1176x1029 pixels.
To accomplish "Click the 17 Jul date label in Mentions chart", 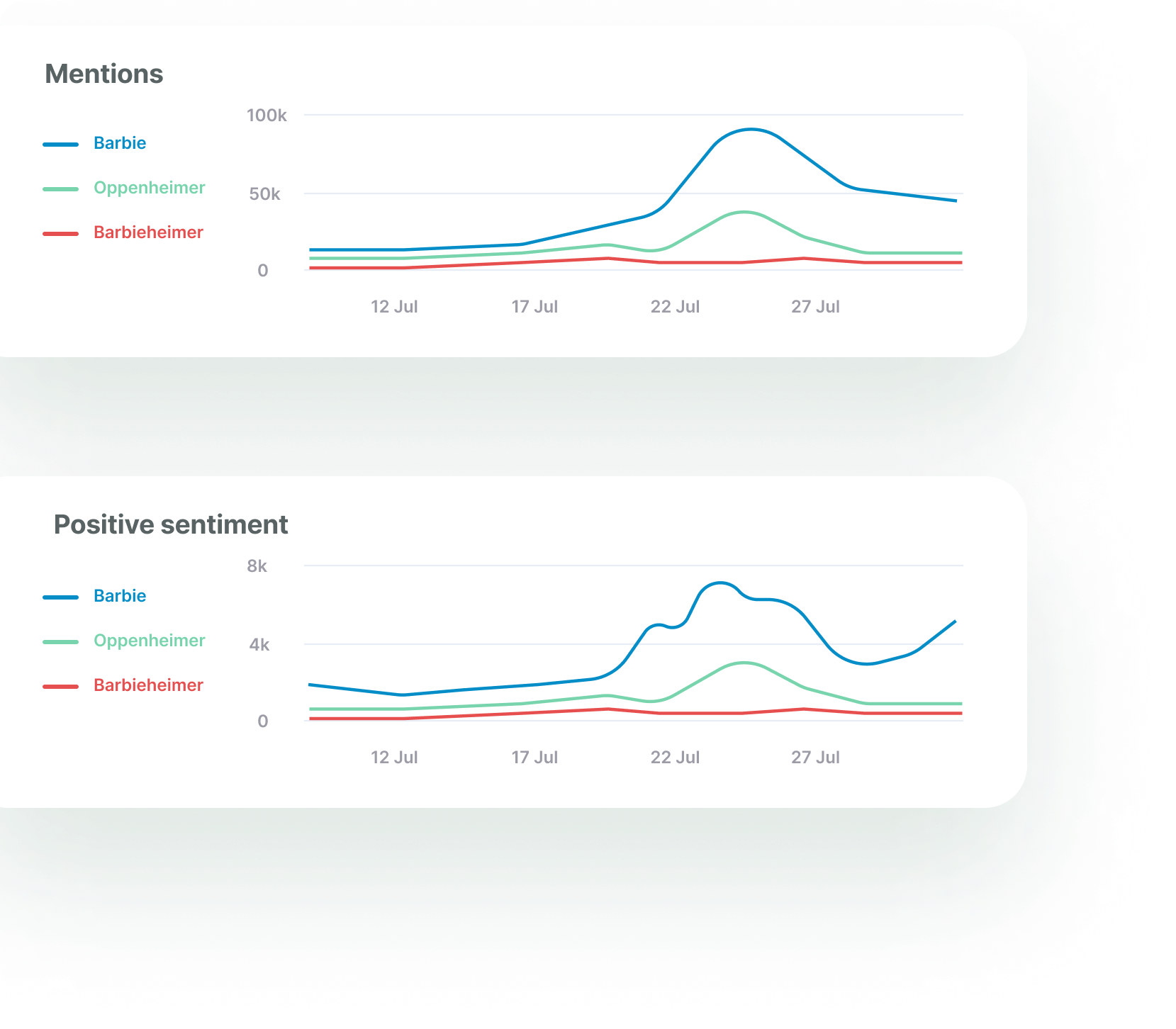I will coord(534,307).
